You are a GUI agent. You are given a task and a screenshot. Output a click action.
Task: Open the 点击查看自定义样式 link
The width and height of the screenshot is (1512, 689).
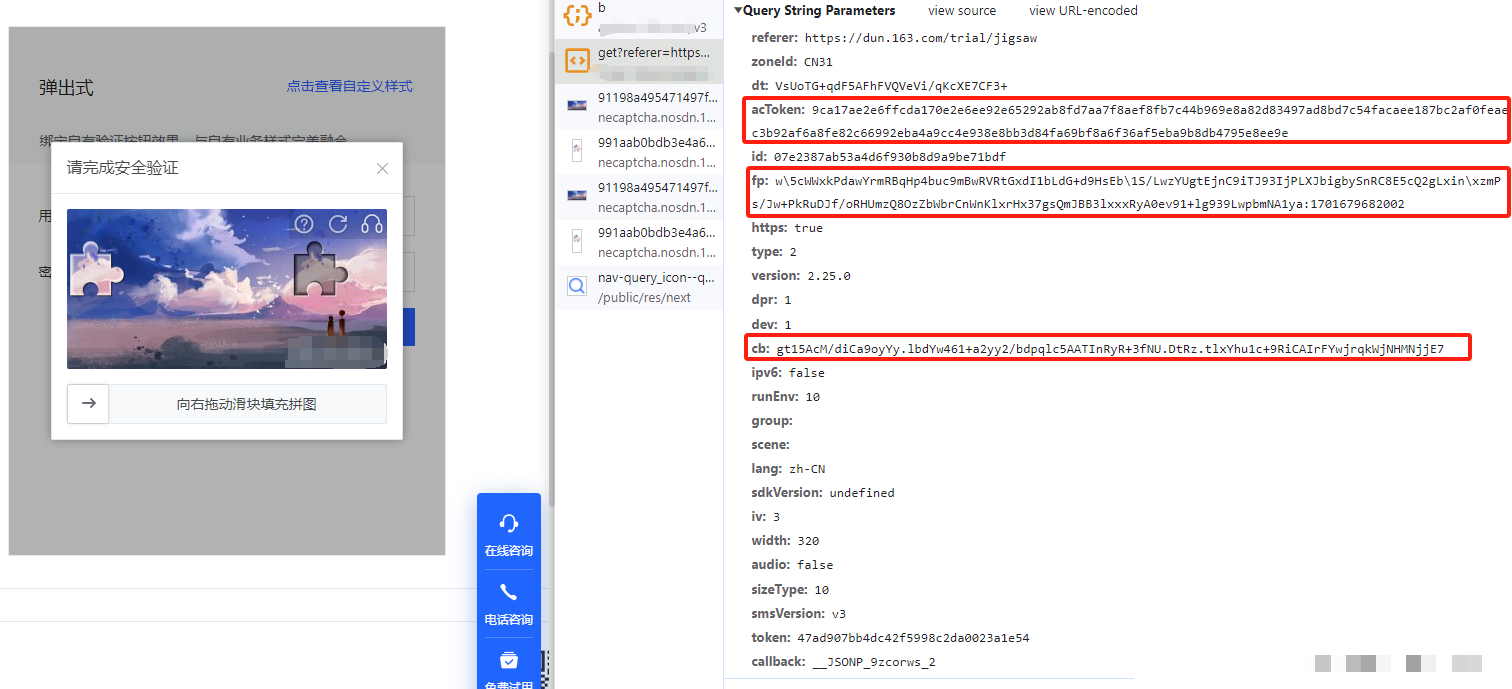pyautogui.click(x=349, y=87)
